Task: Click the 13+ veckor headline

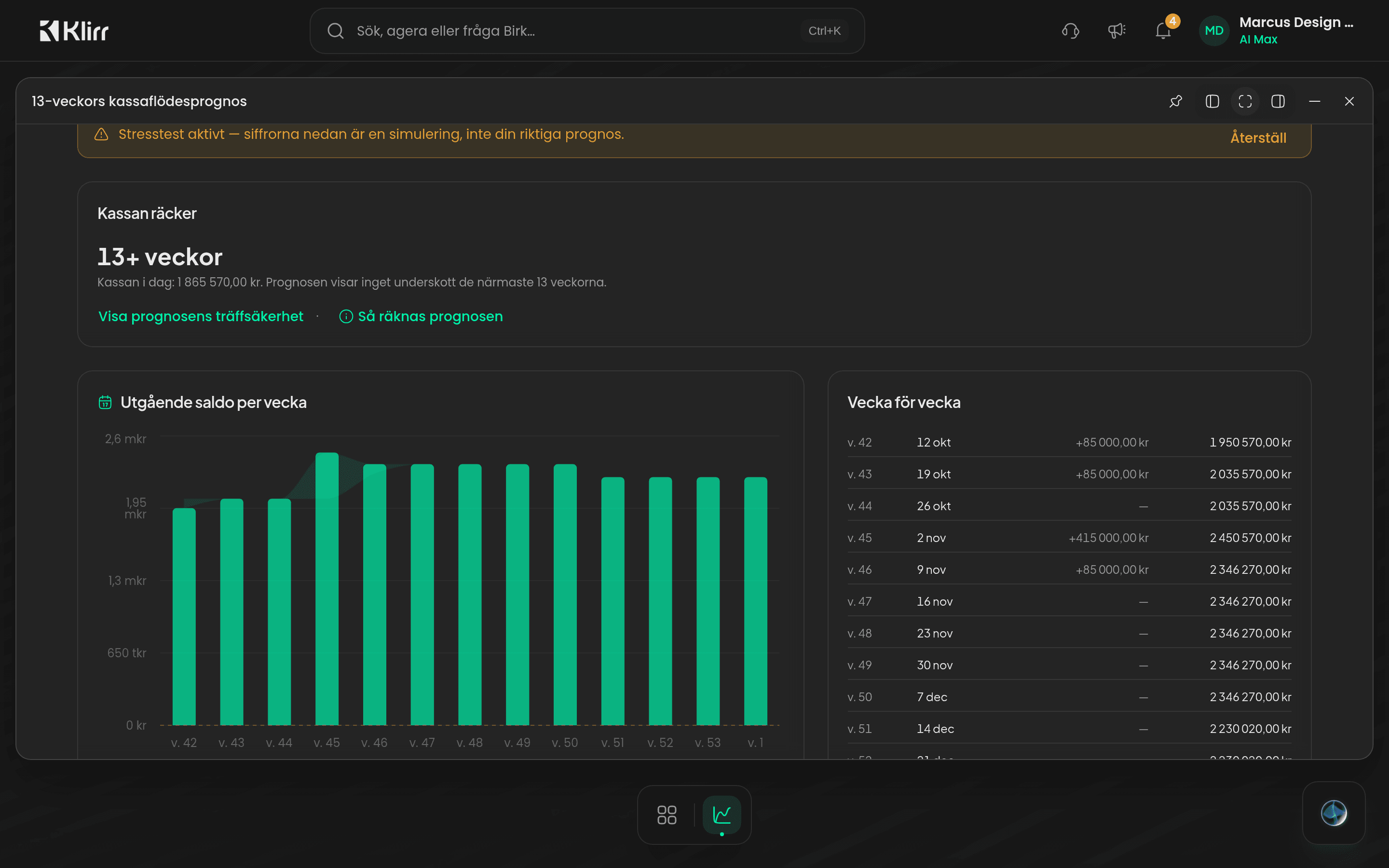Action: click(160, 257)
